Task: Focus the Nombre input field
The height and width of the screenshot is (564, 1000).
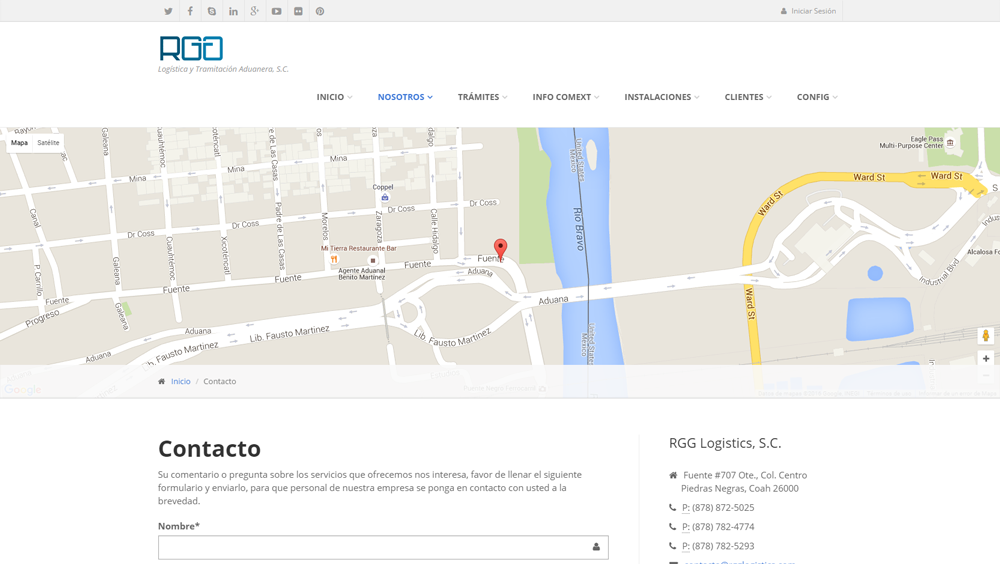Action: click(x=383, y=547)
